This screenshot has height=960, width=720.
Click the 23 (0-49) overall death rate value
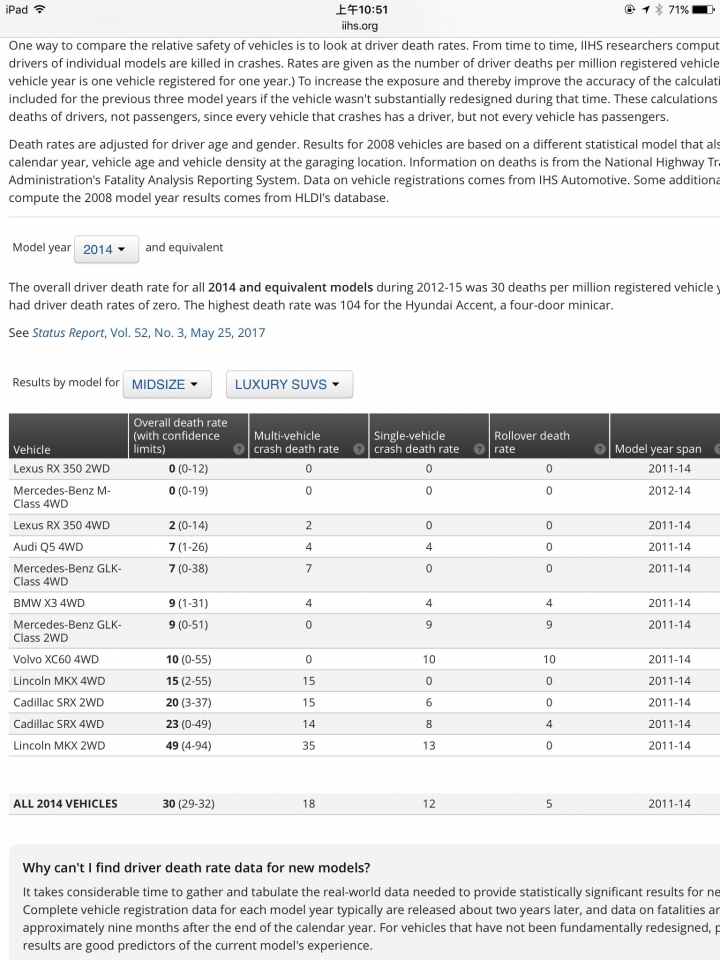coord(189,724)
